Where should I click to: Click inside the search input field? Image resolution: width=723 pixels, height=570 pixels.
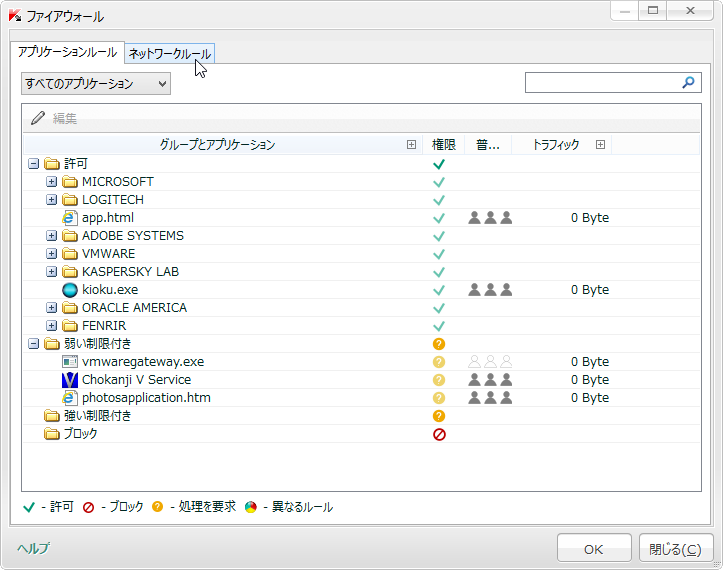coord(601,83)
